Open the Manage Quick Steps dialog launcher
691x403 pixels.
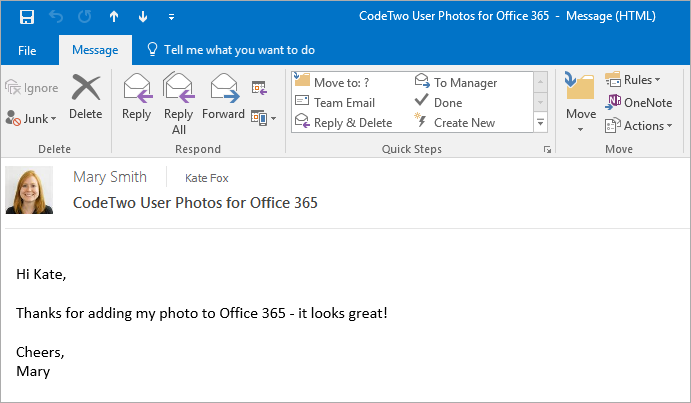pyautogui.click(x=547, y=149)
